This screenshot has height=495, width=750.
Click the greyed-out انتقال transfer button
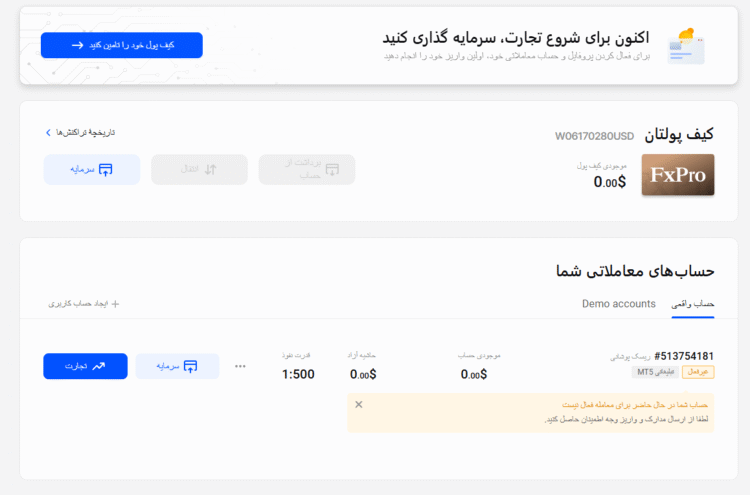[x=199, y=169]
